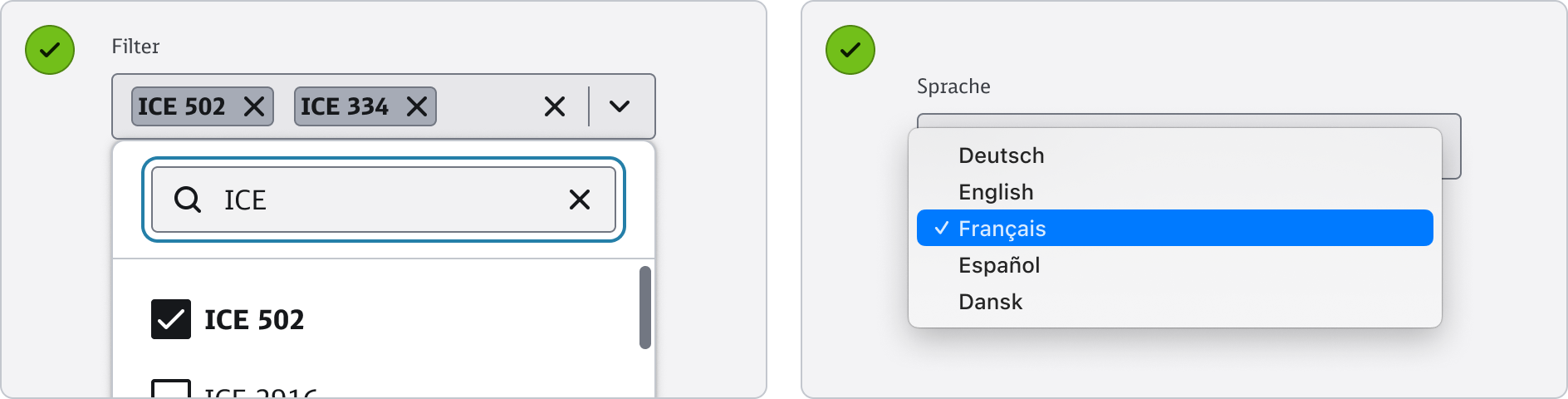This screenshot has height=399, width=1568.
Task: Choose the highlighted Français option
Action: tap(1002, 229)
